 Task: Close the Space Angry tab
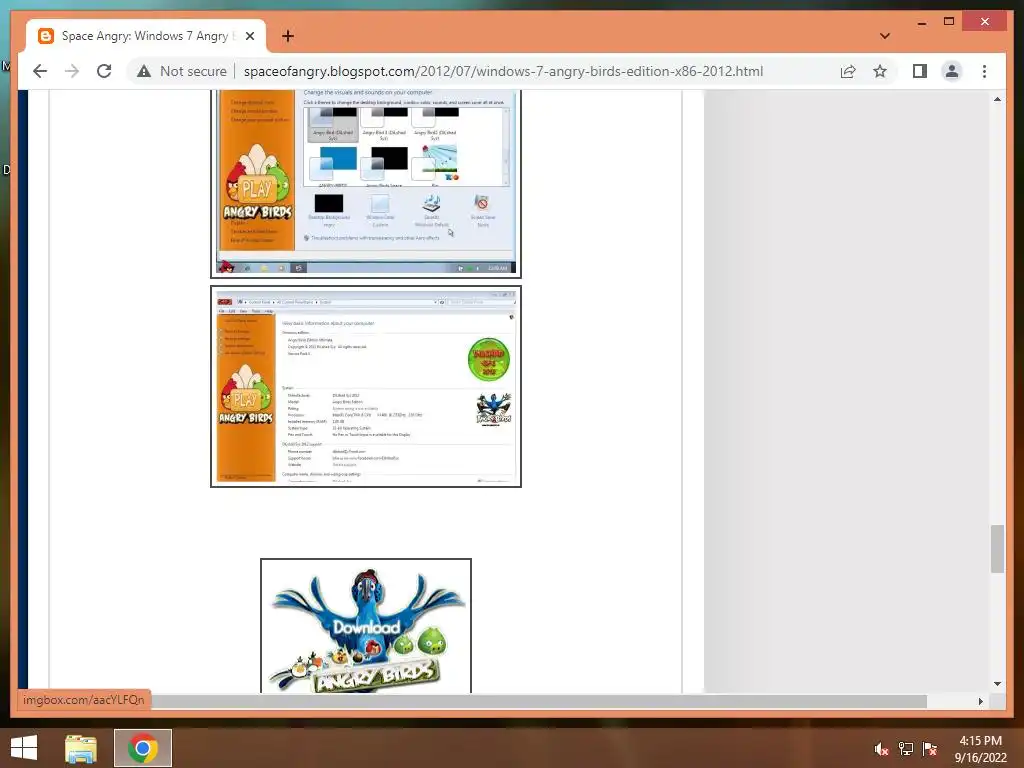pos(249,36)
